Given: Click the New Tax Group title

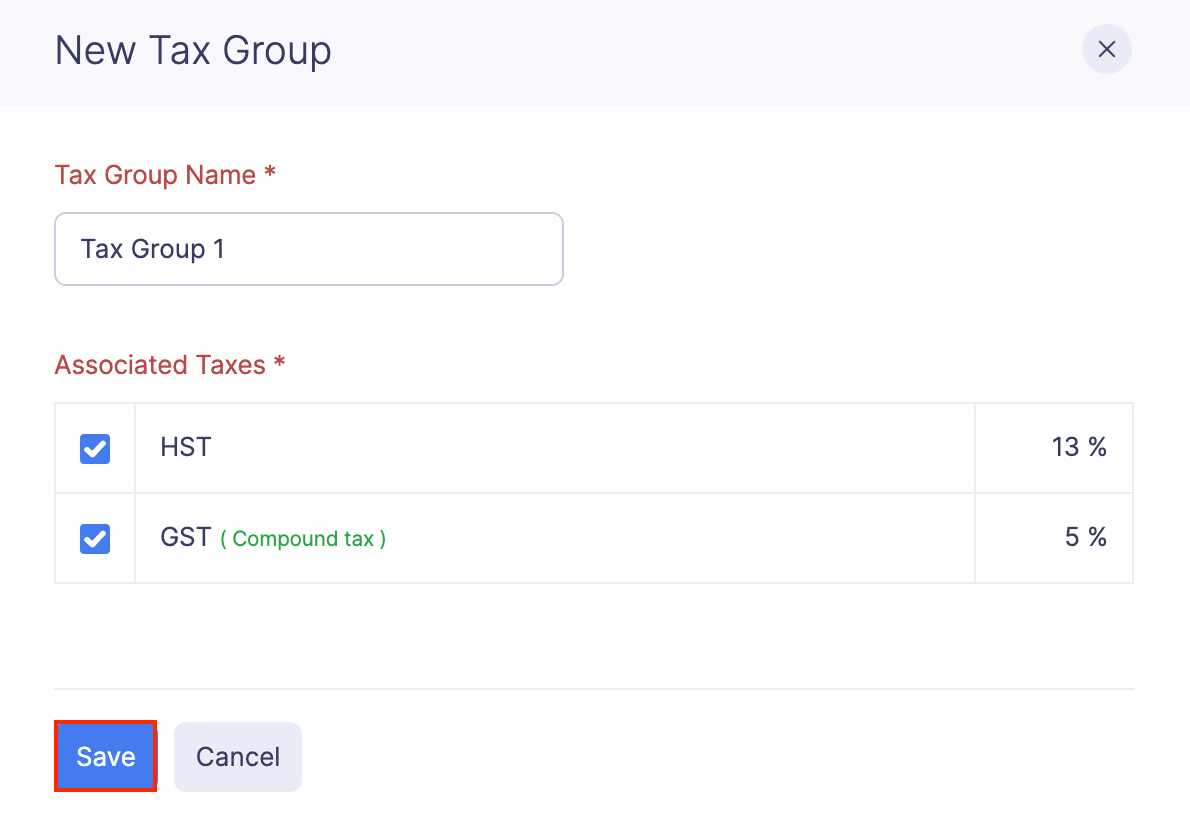Looking at the screenshot, I should coord(192,51).
